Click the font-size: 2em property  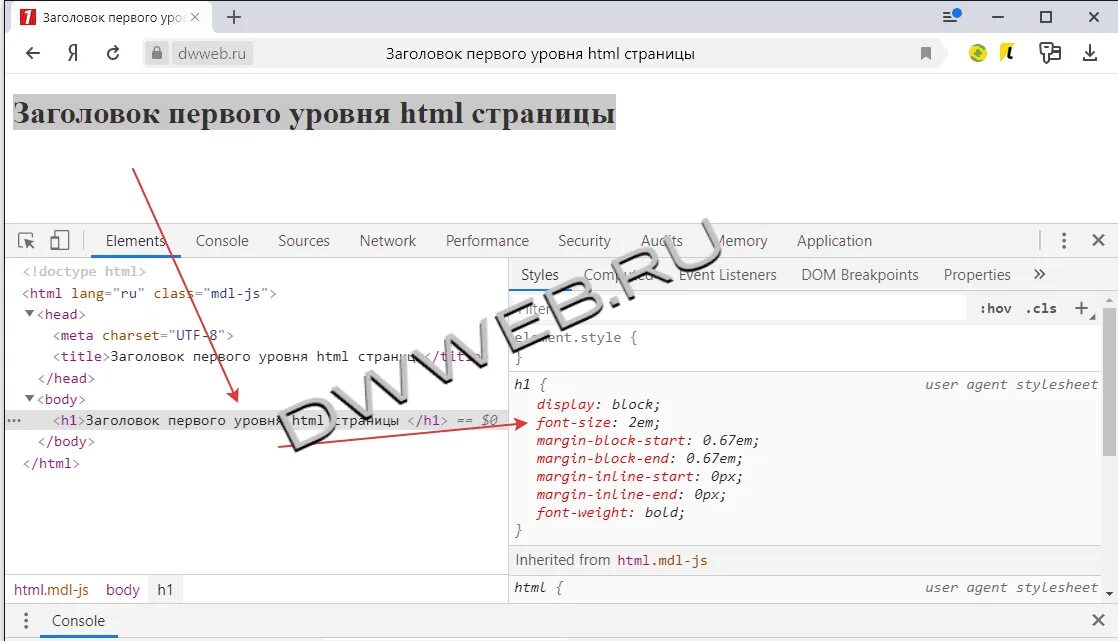pos(598,423)
